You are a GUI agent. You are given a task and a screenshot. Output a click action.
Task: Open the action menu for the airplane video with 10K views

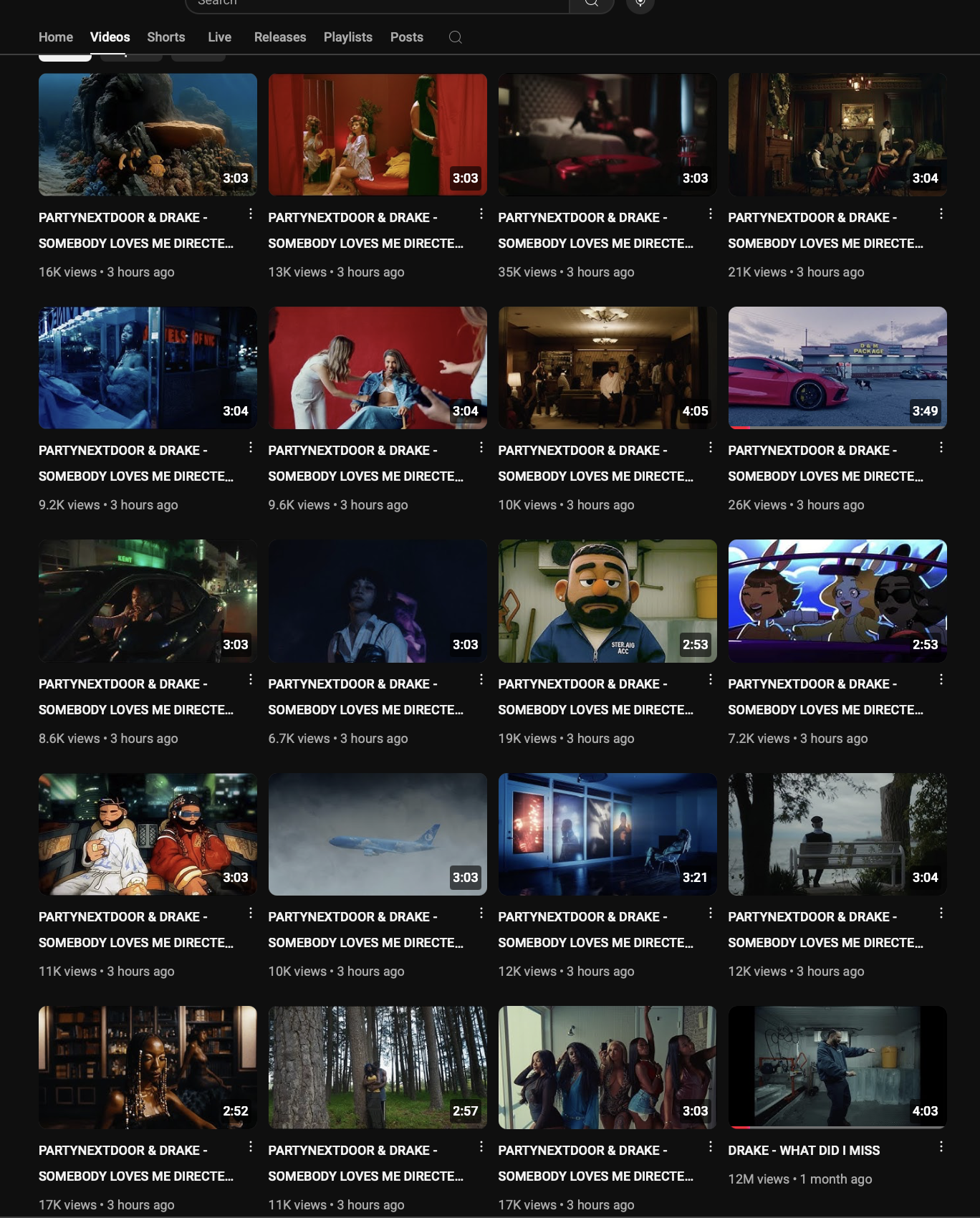coord(481,913)
